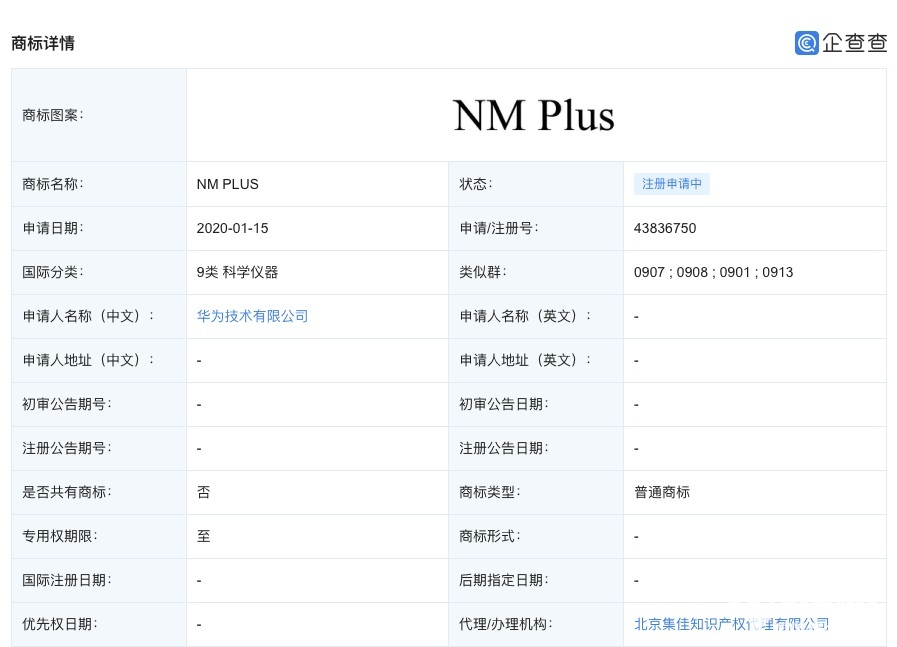The height and width of the screenshot is (647, 897).
Task: Click the 商标图案 row label
Action: click(53, 115)
